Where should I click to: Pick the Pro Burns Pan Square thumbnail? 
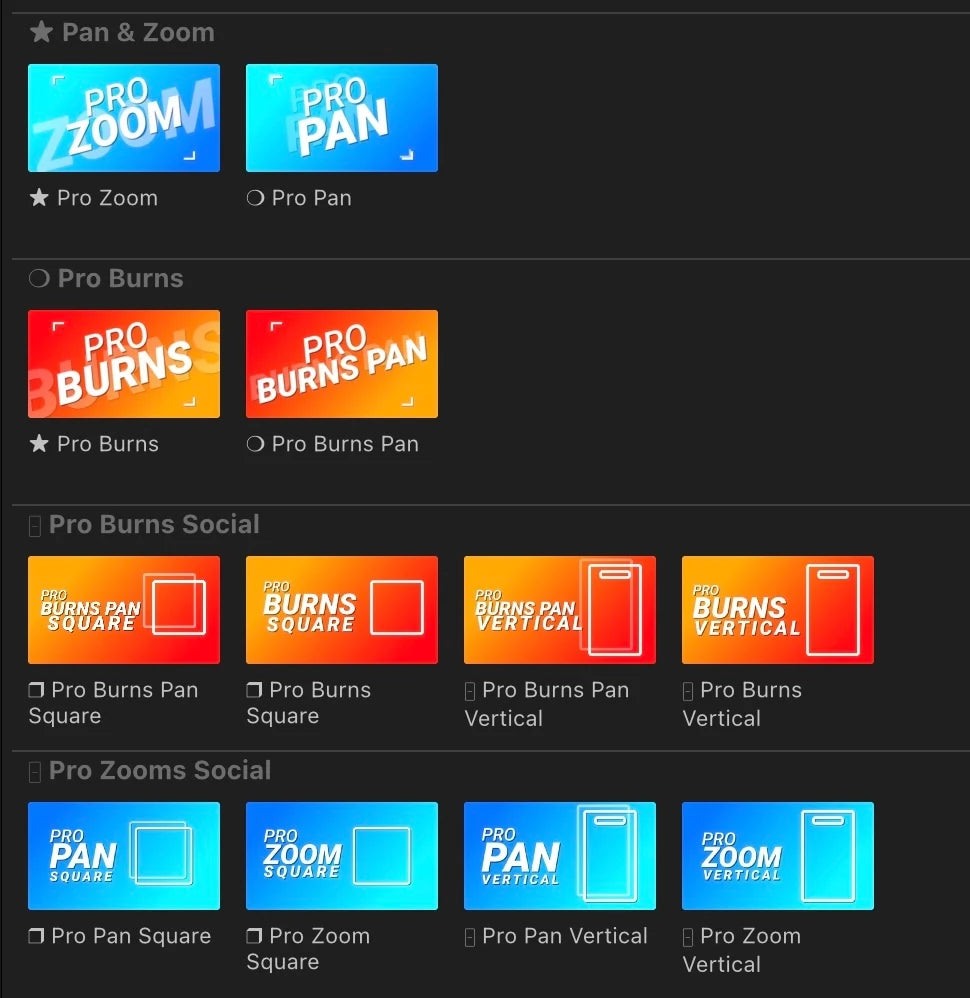coord(124,610)
